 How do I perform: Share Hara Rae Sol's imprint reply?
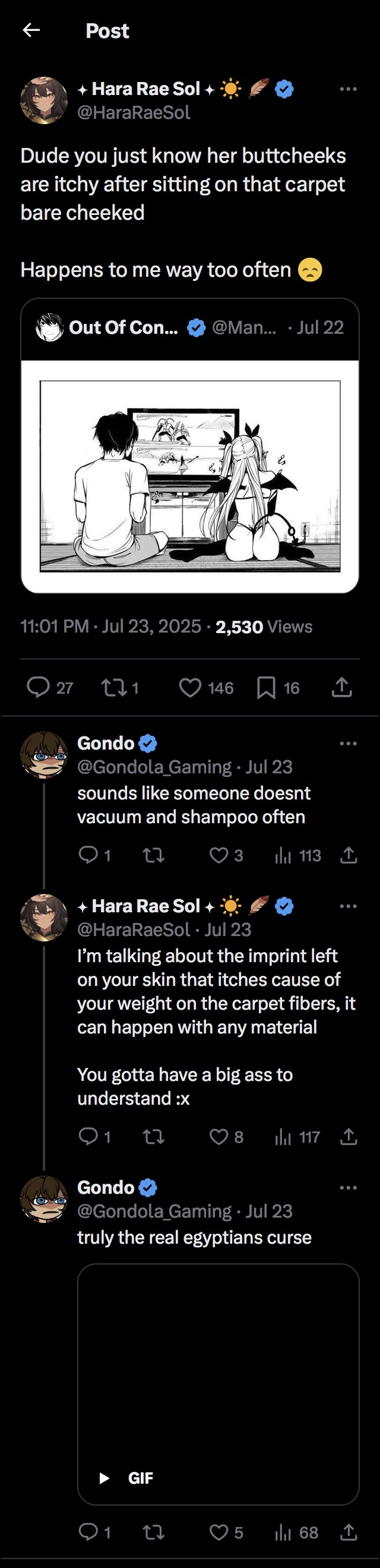[x=349, y=1136]
